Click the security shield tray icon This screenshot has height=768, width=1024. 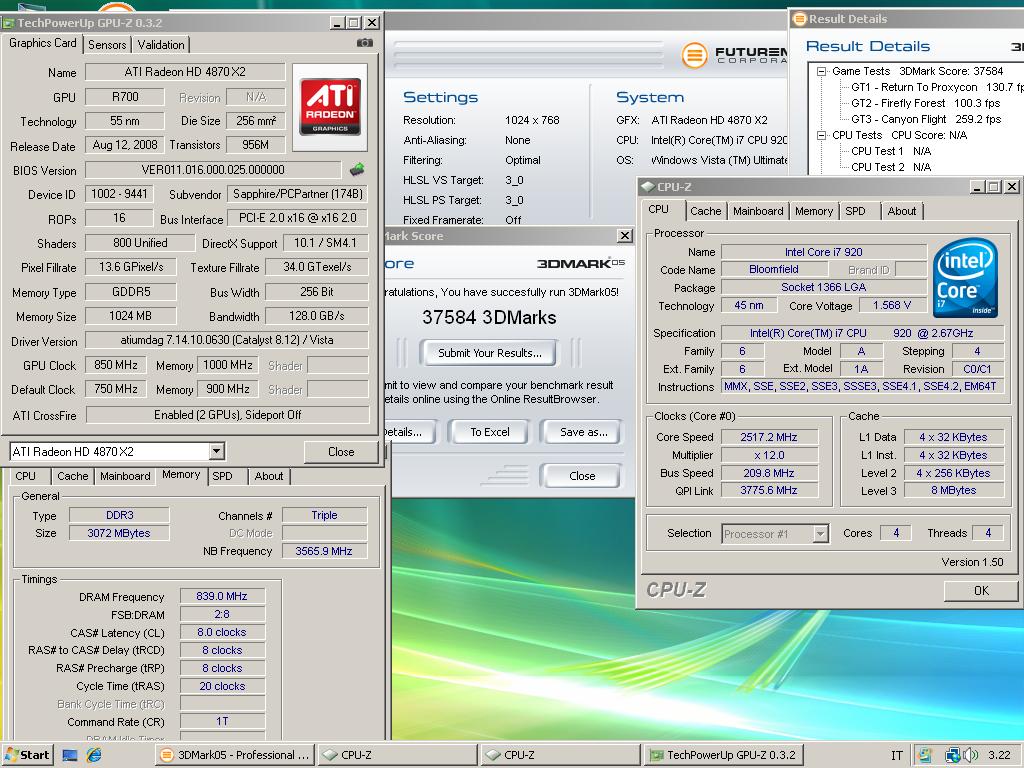925,755
